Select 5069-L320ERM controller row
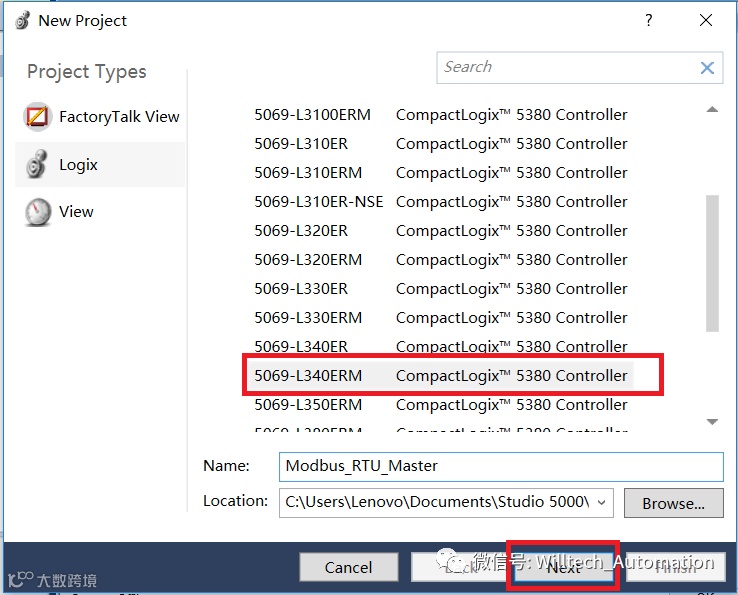This screenshot has width=738, height=595. [x=441, y=259]
